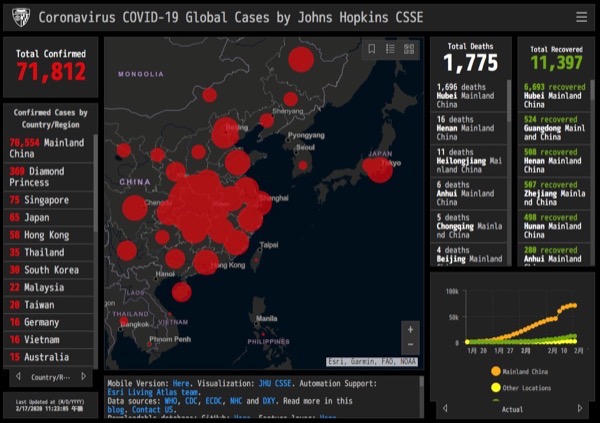Open the NHC data source link
600x423 pixels.
[x=236, y=401]
